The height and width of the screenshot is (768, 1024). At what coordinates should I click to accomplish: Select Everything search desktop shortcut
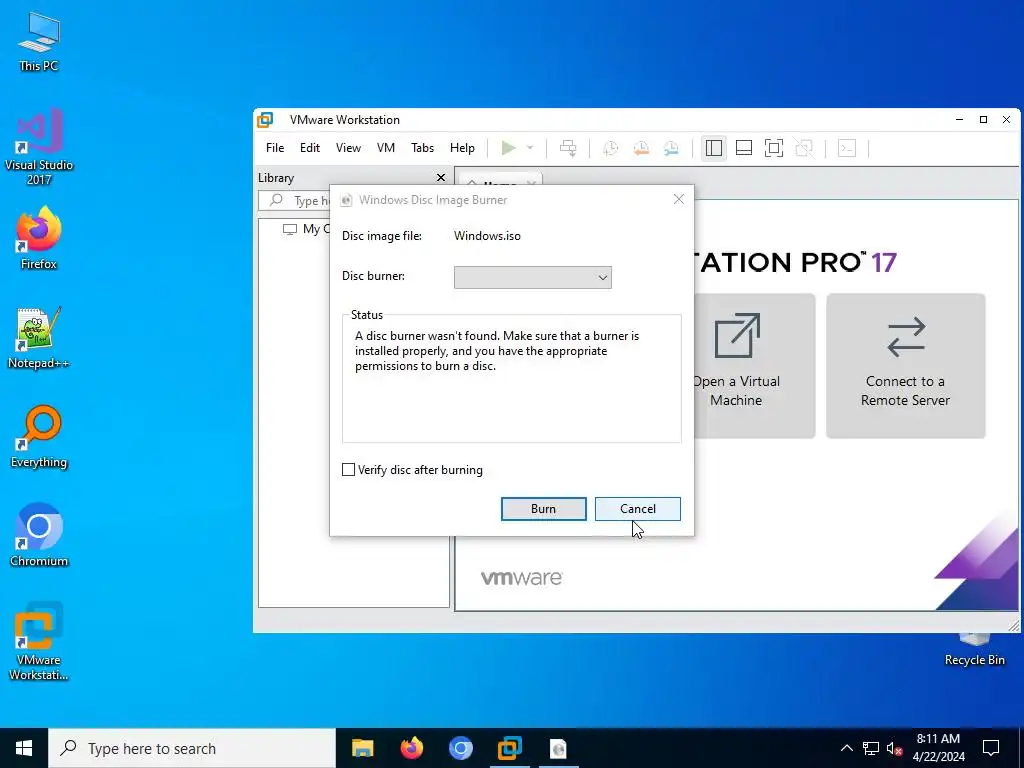pyautogui.click(x=39, y=437)
